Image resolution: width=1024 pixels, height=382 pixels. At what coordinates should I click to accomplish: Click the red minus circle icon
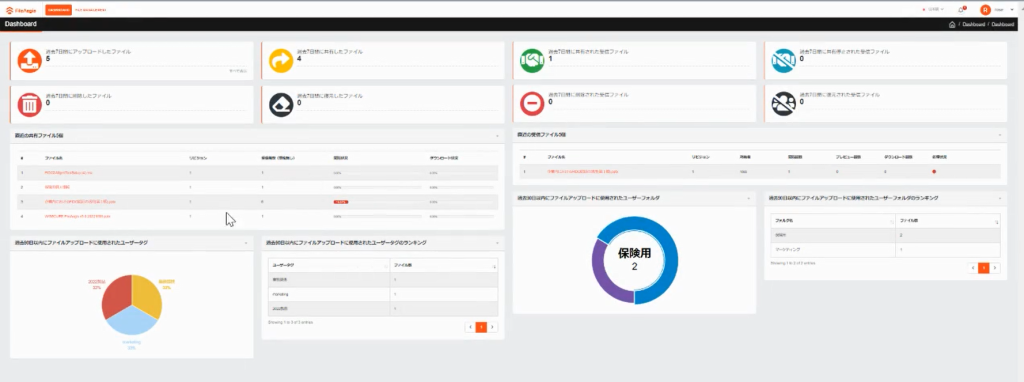532,104
